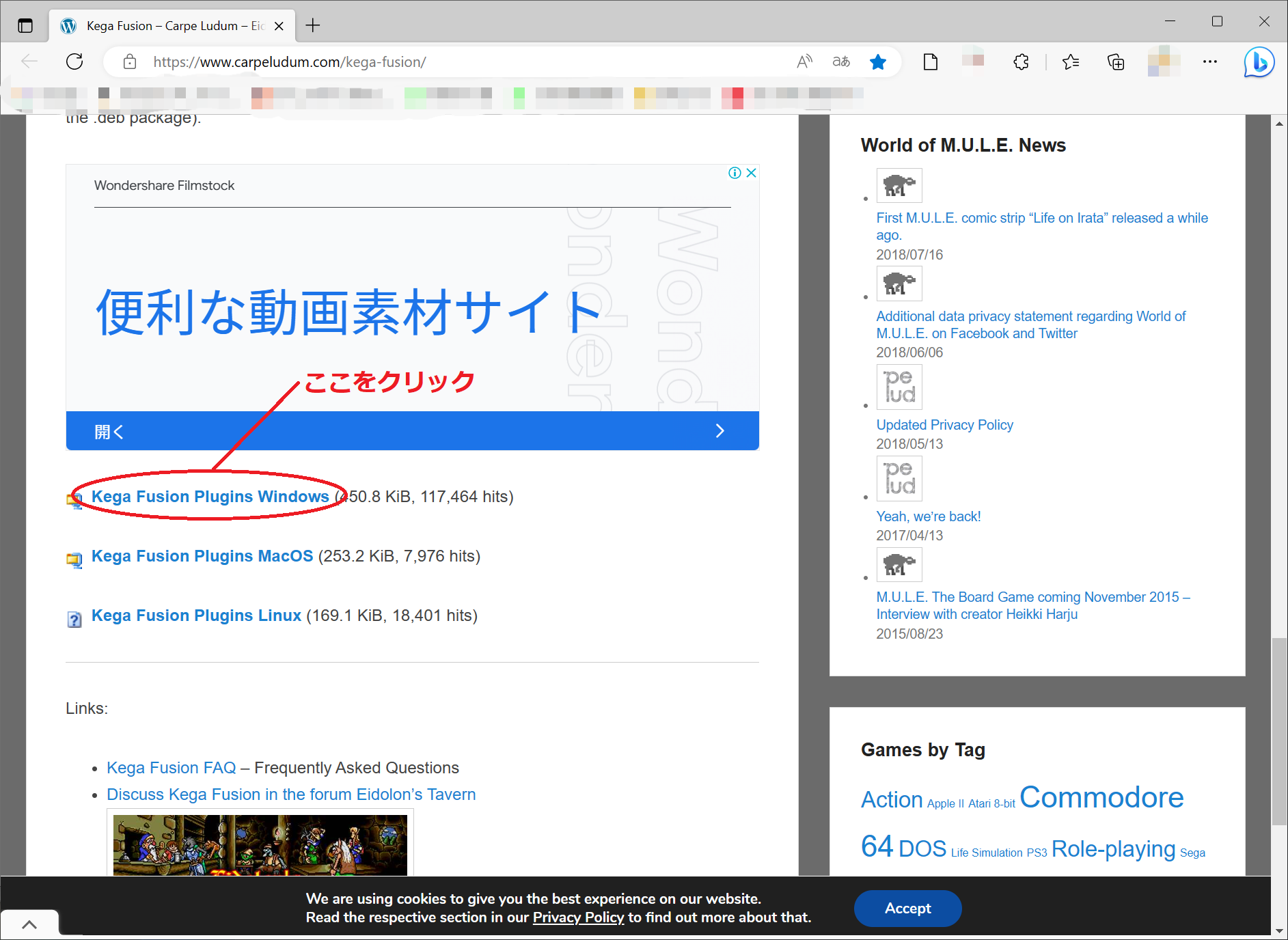Open a new tab with plus button
This screenshot has height=940, width=1288.
pyautogui.click(x=313, y=25)
